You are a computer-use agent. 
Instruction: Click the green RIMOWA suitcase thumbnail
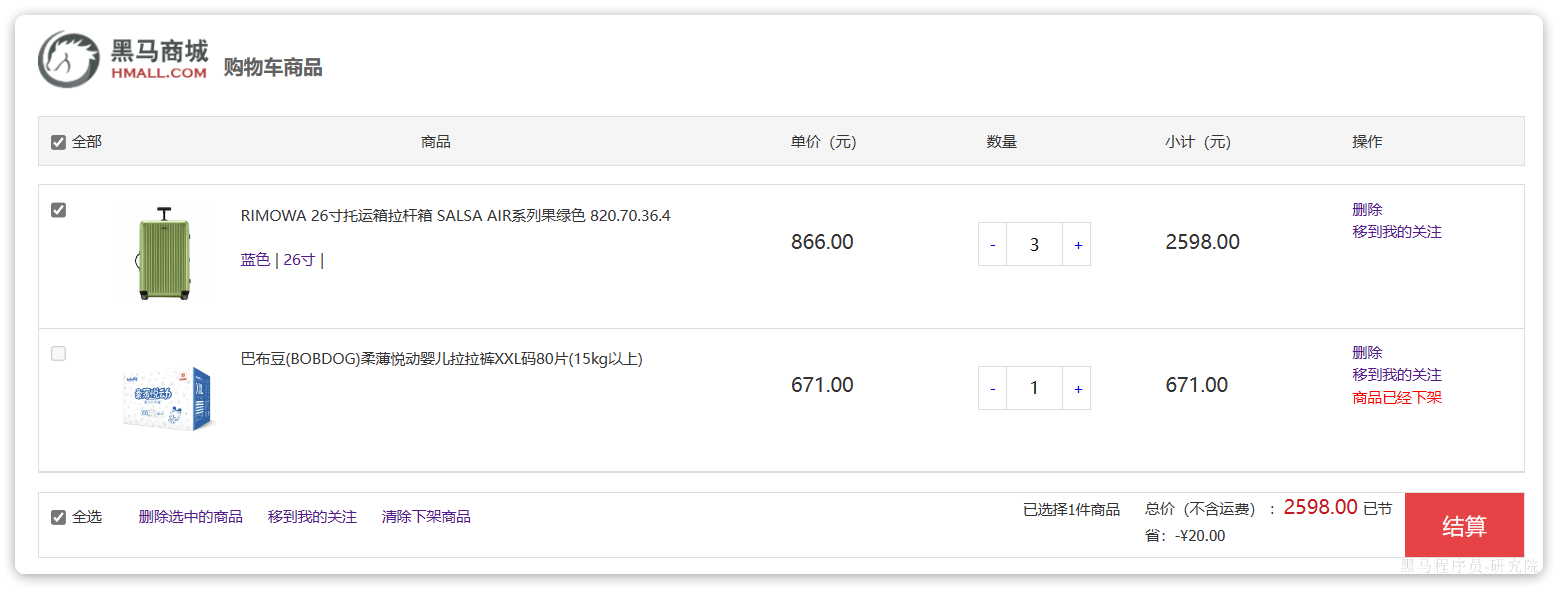point(162,254)
